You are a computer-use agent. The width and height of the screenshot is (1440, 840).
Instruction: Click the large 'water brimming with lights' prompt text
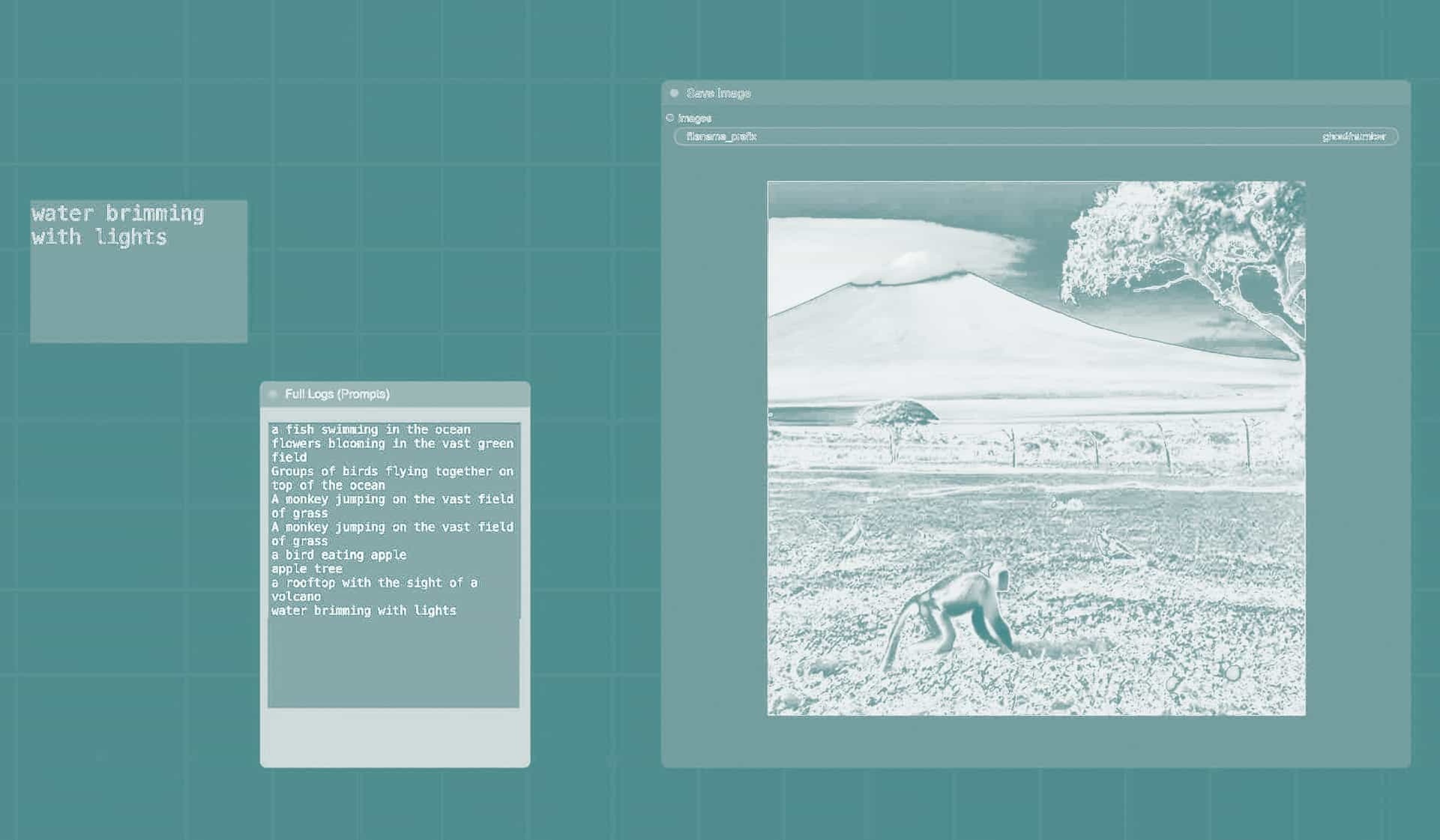(118, 225)
